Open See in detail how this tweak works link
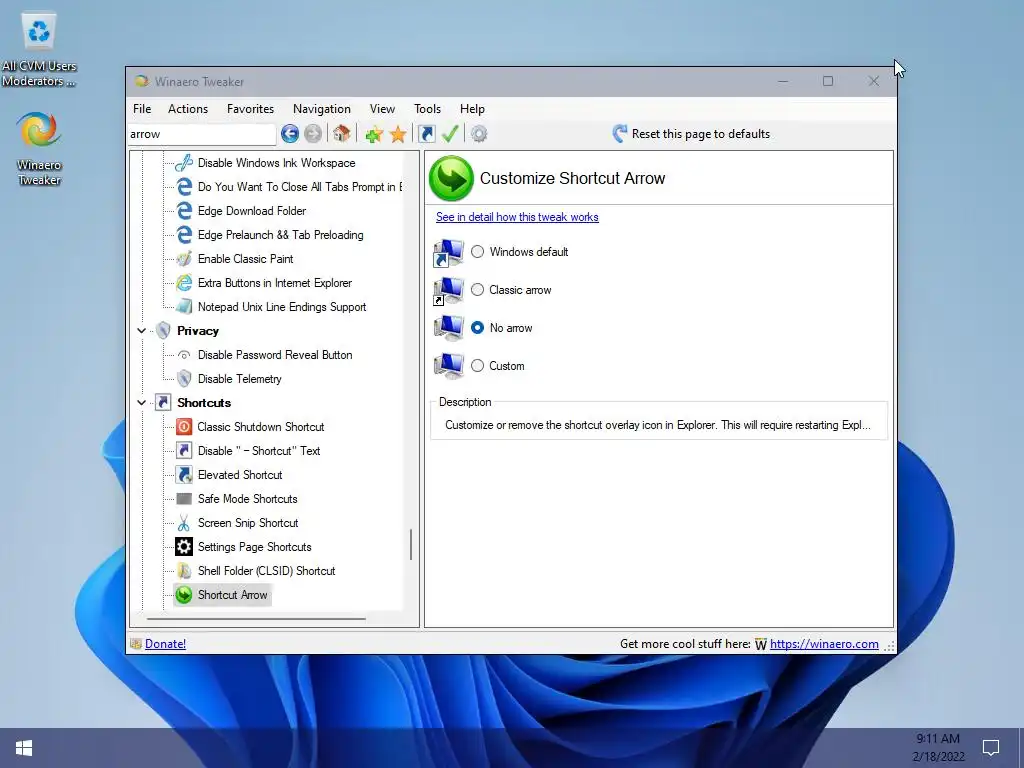The image size is (1024, 768). coord(517,217)
